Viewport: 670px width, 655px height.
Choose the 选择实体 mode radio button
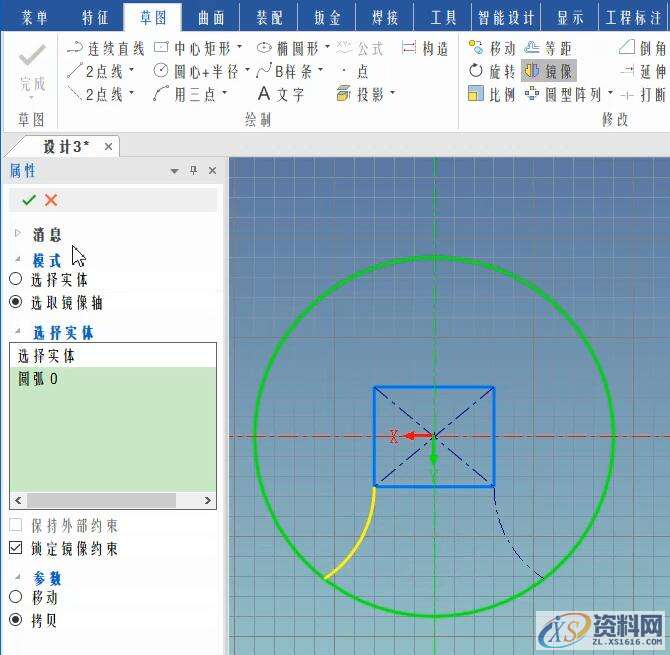(x=15, y=279)
